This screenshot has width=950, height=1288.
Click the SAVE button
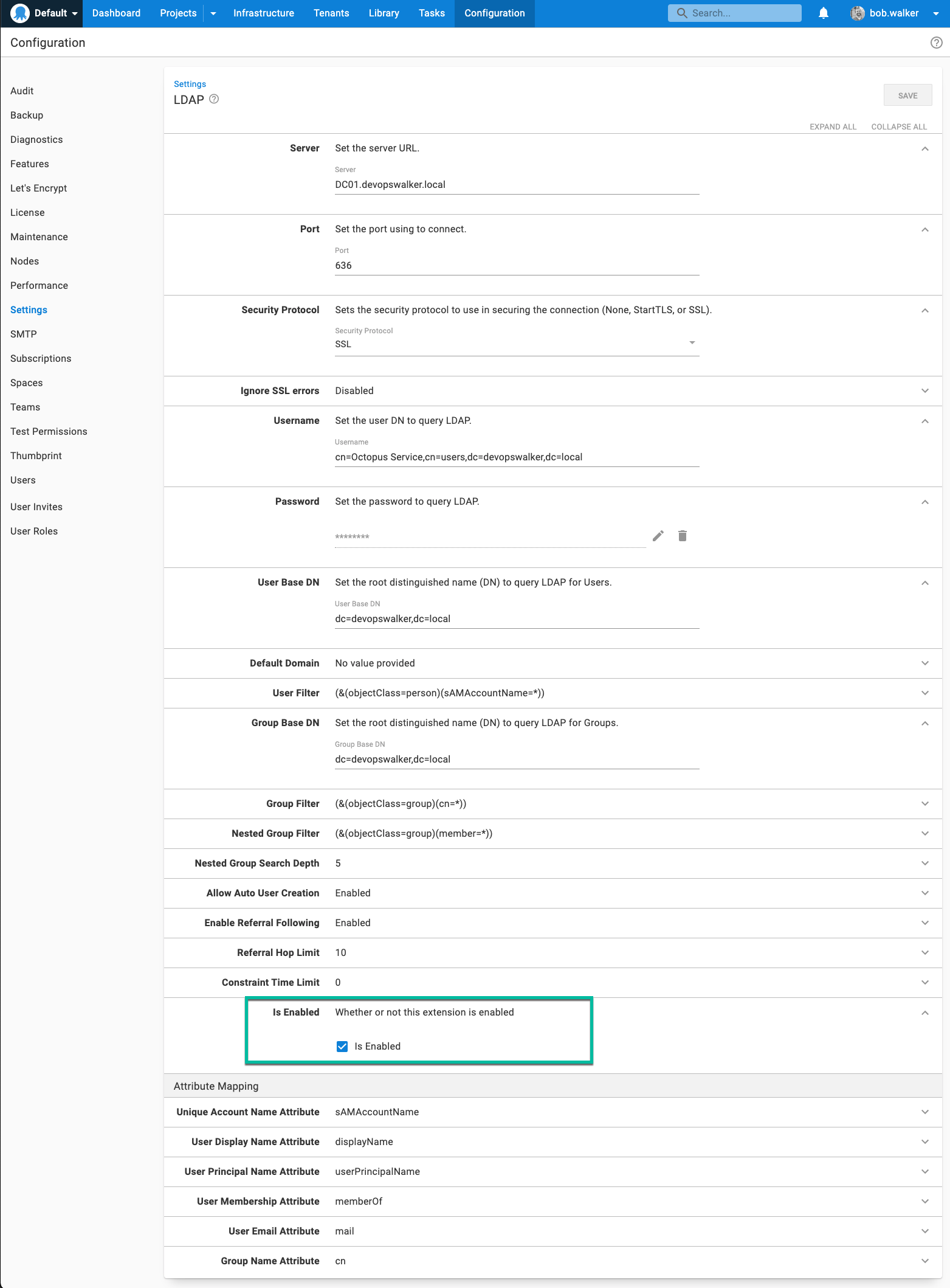(907, 95)
